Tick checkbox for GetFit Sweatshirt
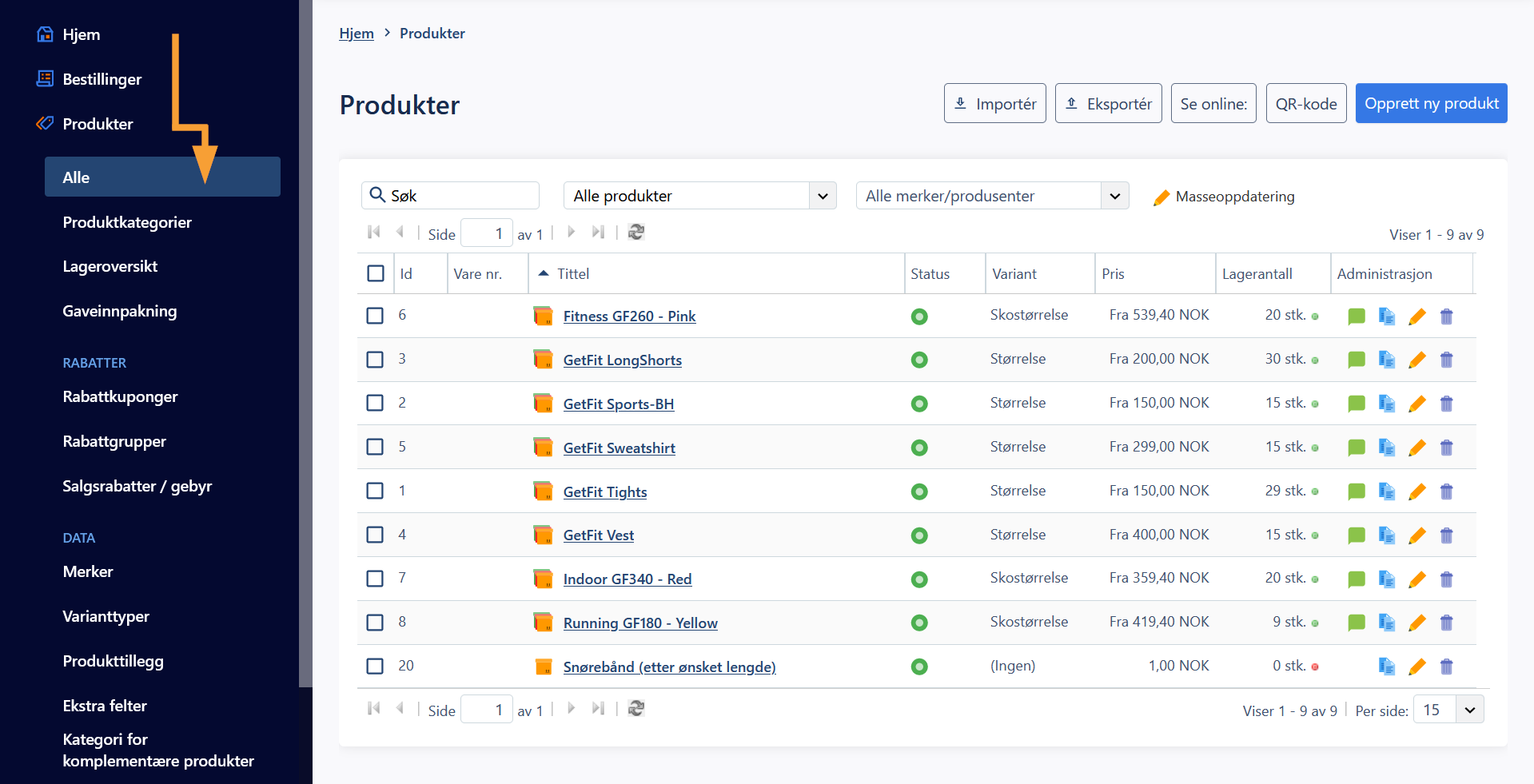 point(375,447)
